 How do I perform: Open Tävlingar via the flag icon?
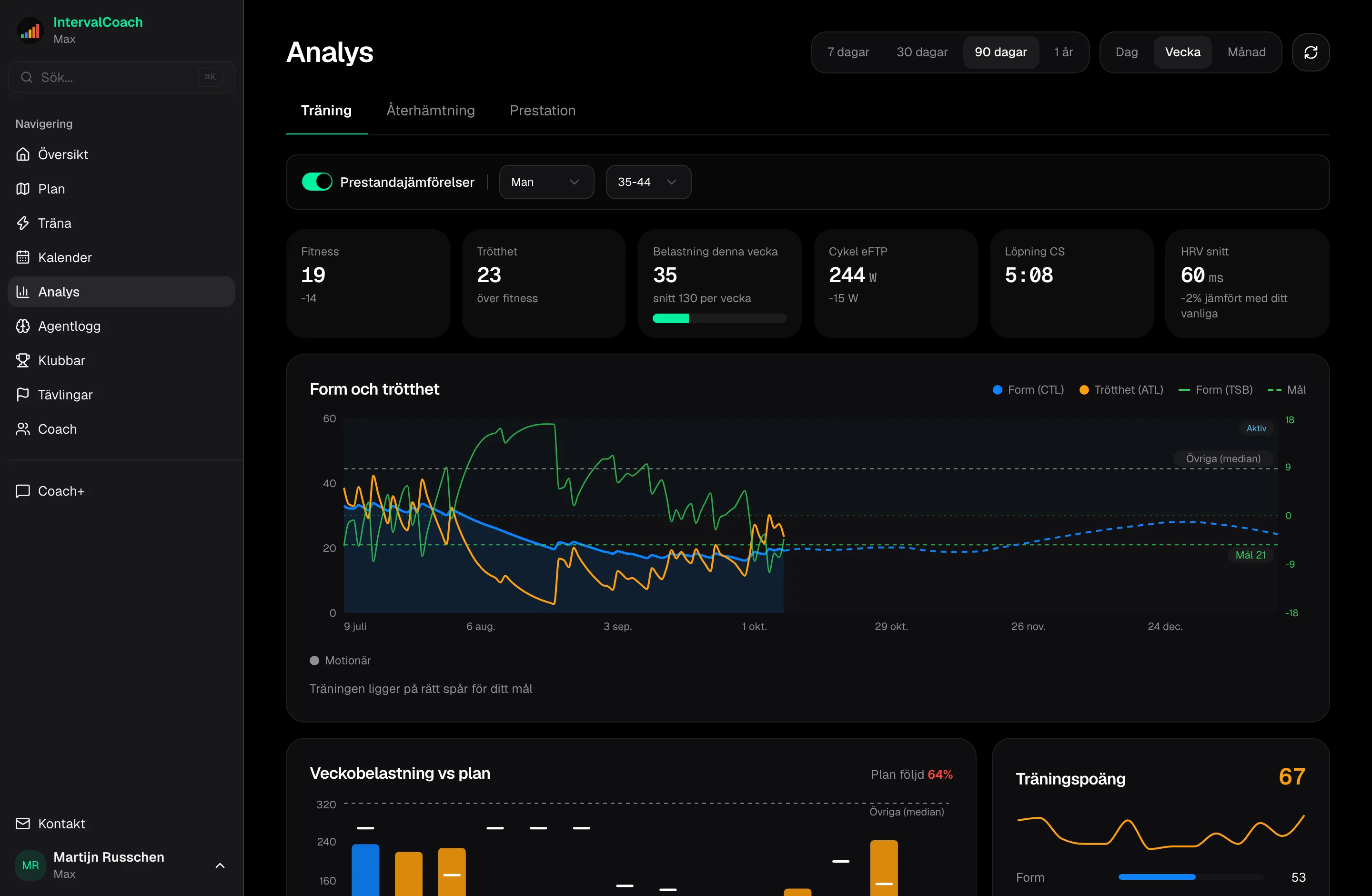click(22, 394)
